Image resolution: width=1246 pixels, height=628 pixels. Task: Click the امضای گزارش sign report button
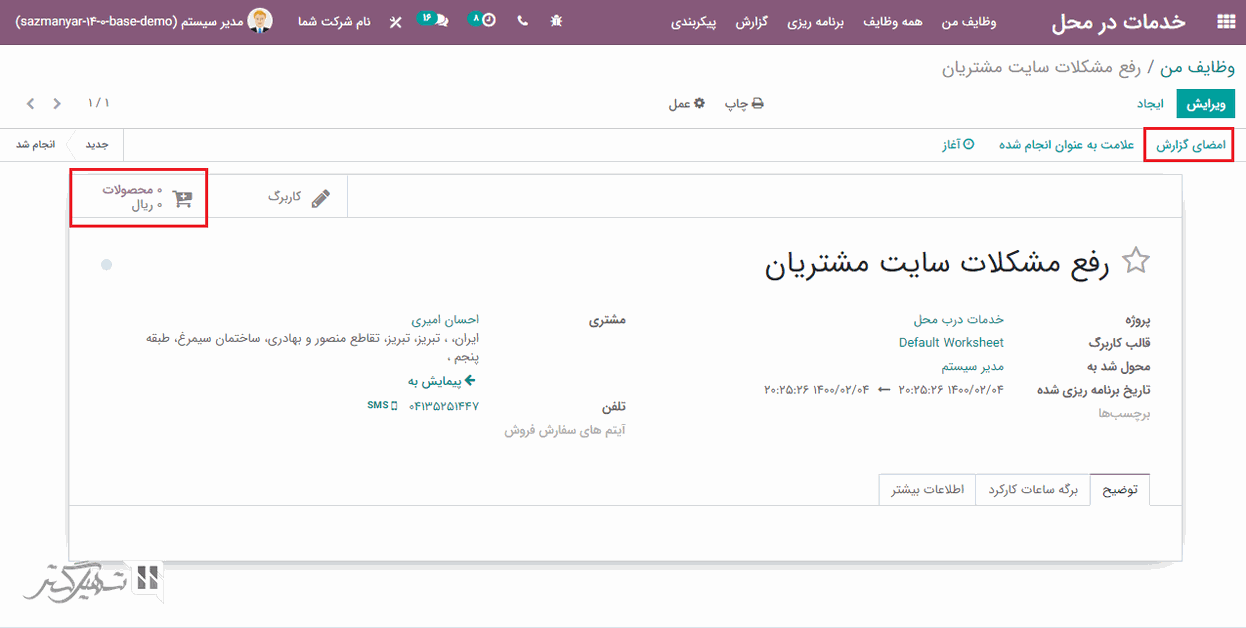pyautogui.click(x=1190, y=145)
